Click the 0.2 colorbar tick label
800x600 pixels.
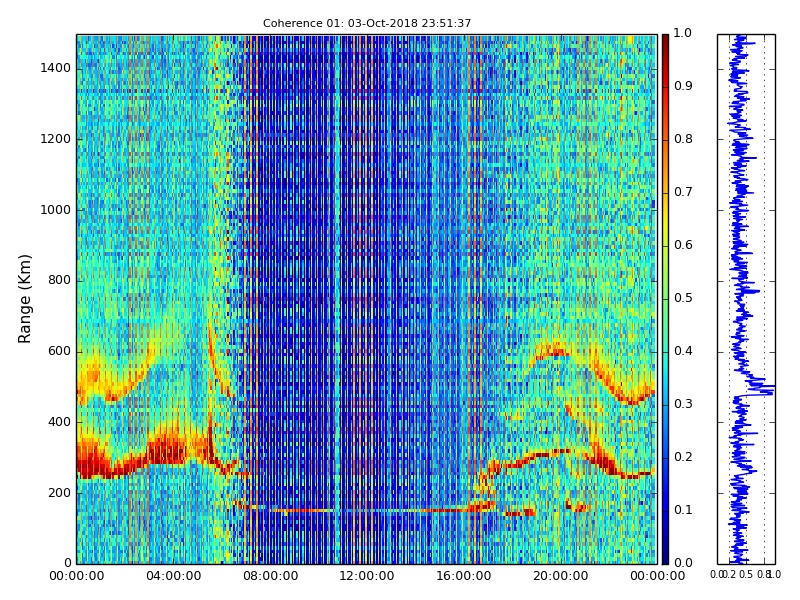tap(683, 458)
